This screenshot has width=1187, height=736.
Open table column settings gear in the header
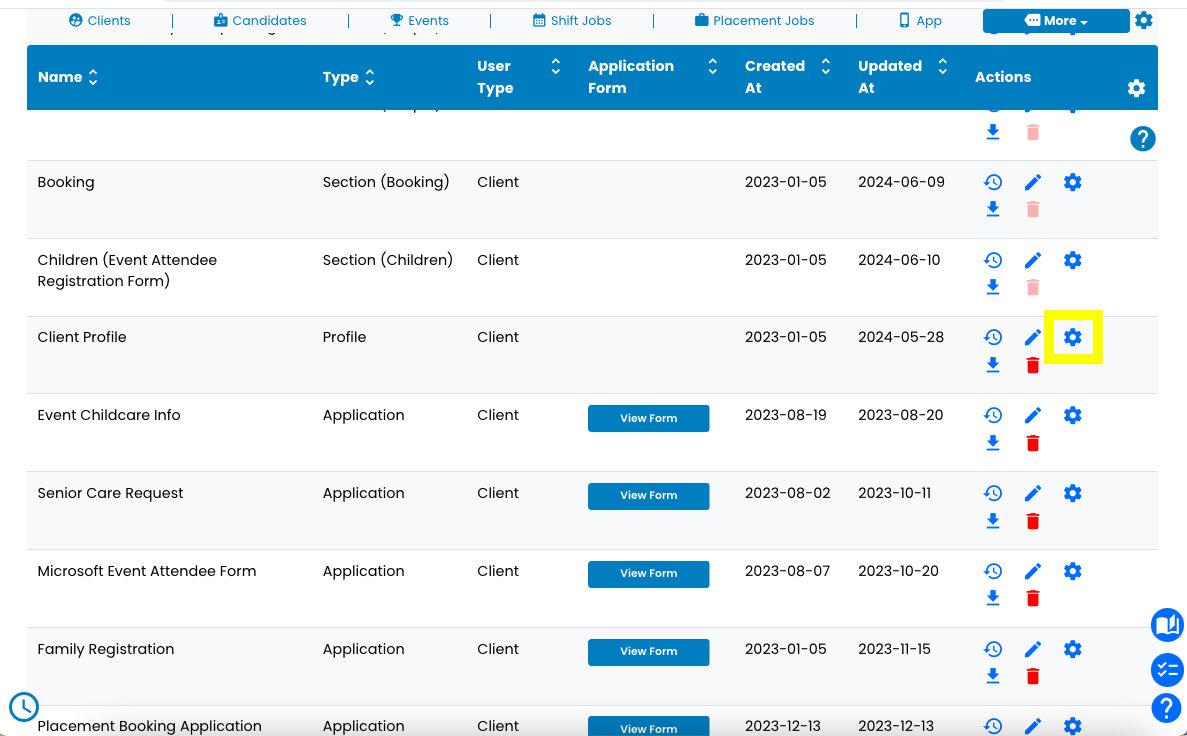(x=1136, y=89)
